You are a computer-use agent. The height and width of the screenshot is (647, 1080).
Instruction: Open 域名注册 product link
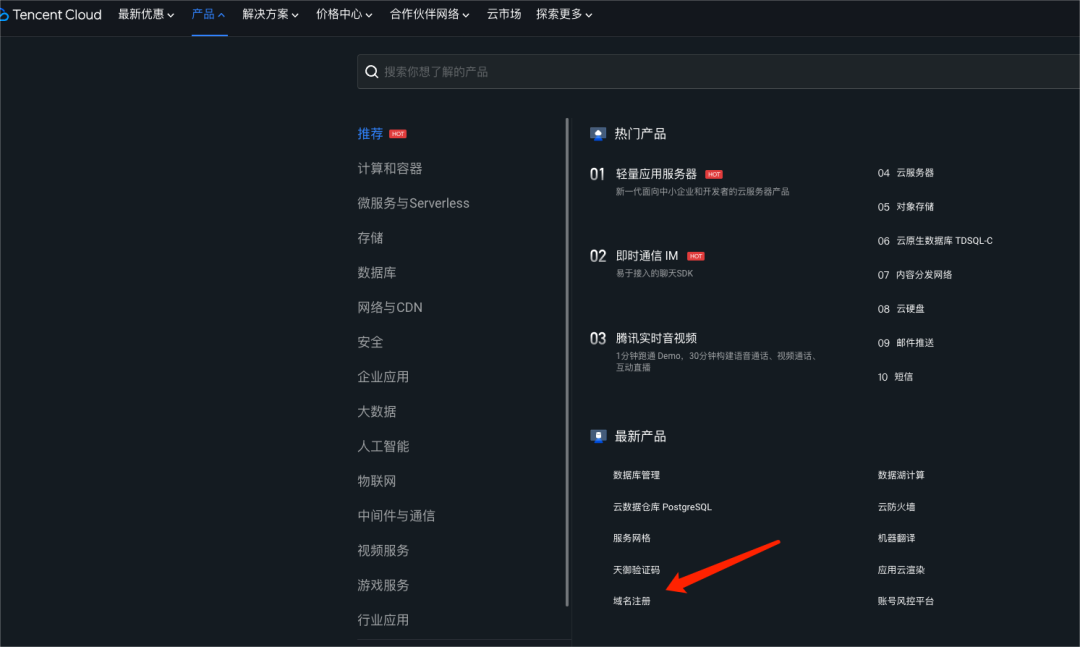[632, 601]
